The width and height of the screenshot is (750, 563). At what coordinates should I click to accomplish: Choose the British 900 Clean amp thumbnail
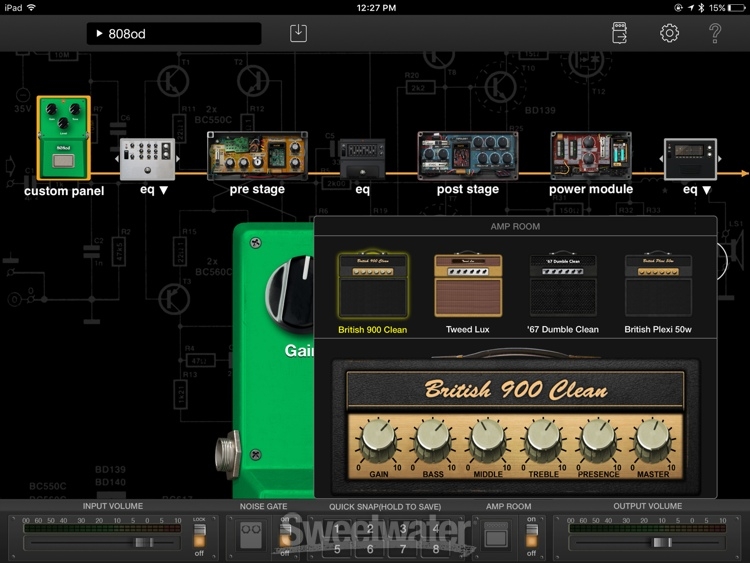[373, 286]
